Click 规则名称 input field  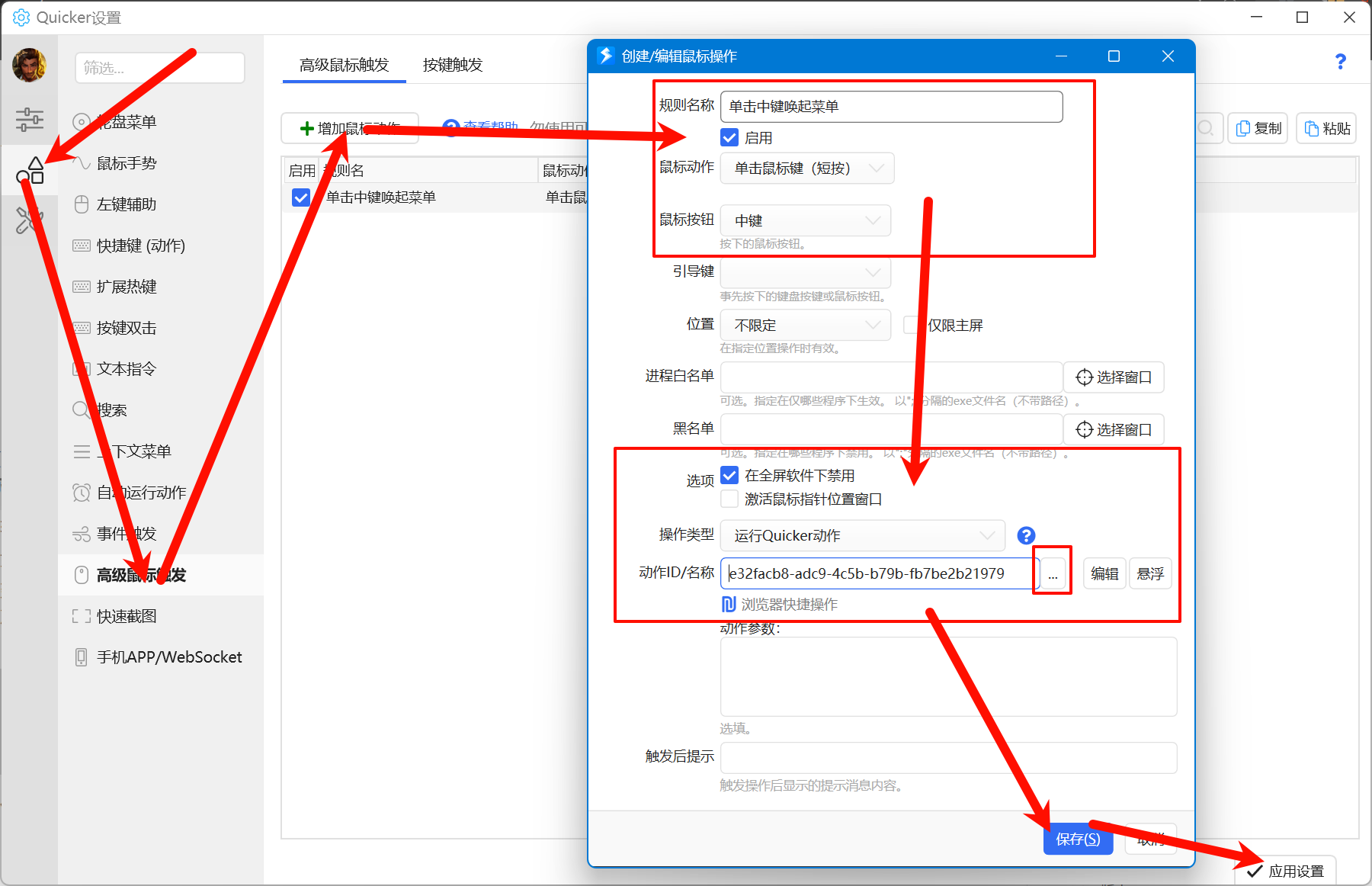pyautogui.click(x=891, y=107)
